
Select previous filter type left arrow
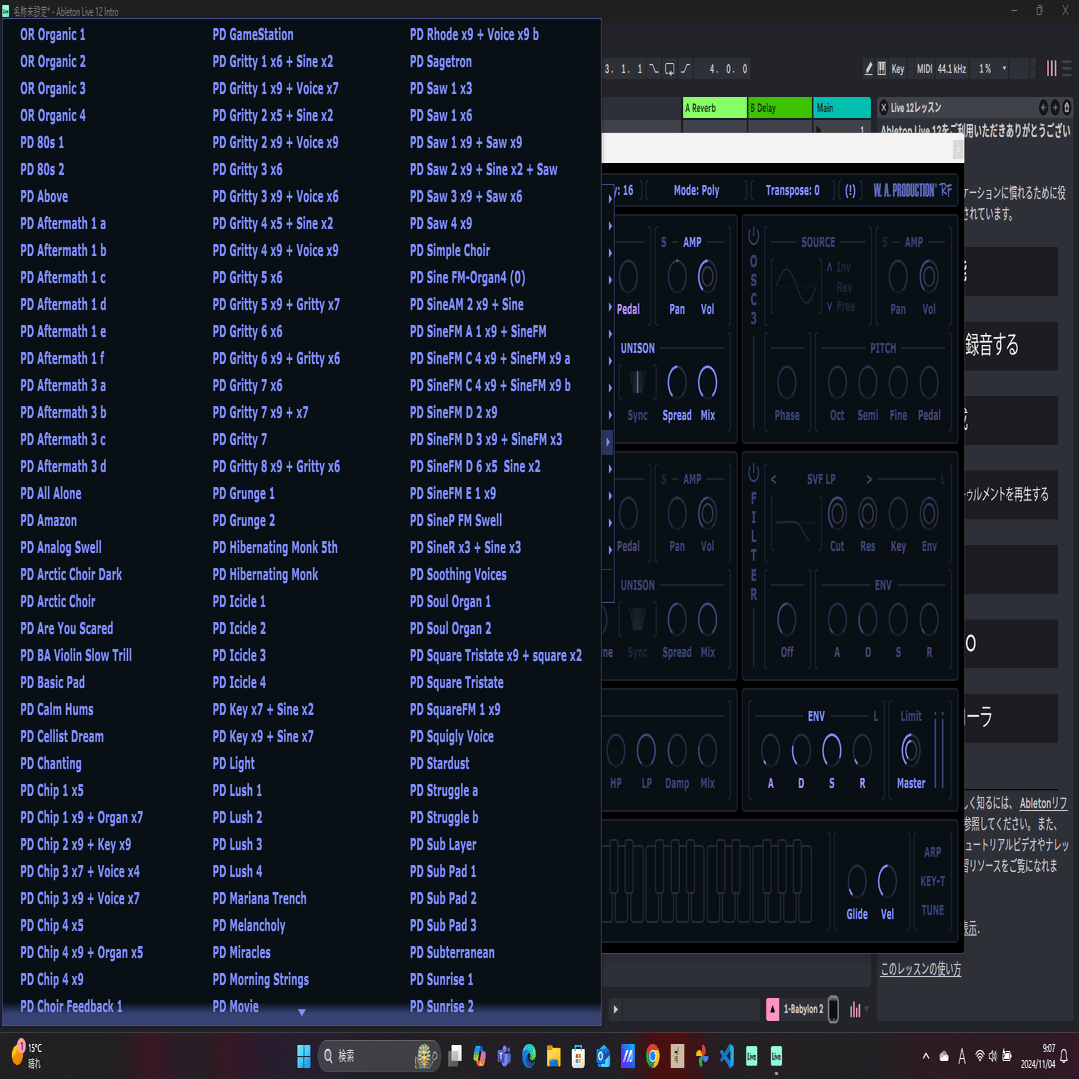(x=773, y=479)
